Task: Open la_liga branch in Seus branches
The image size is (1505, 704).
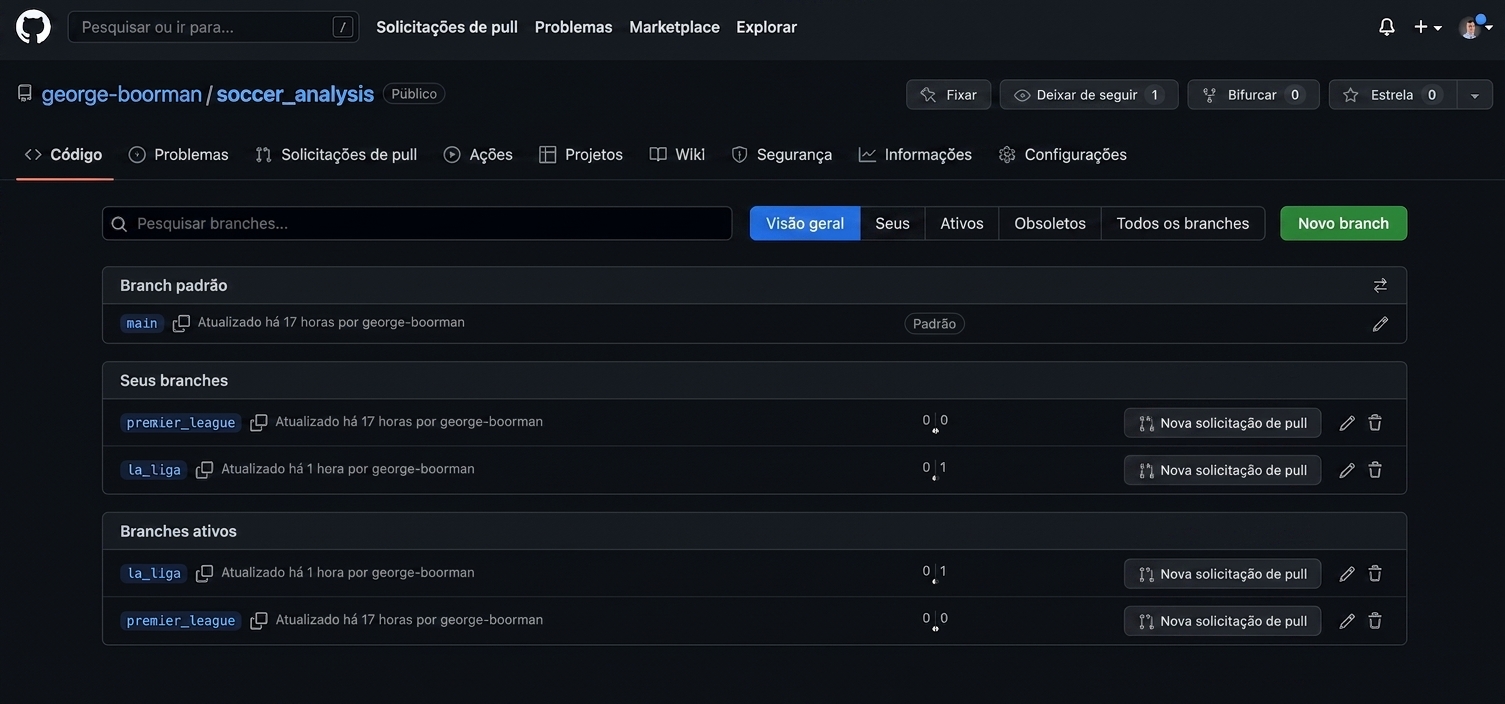Action: click(154, 470)
